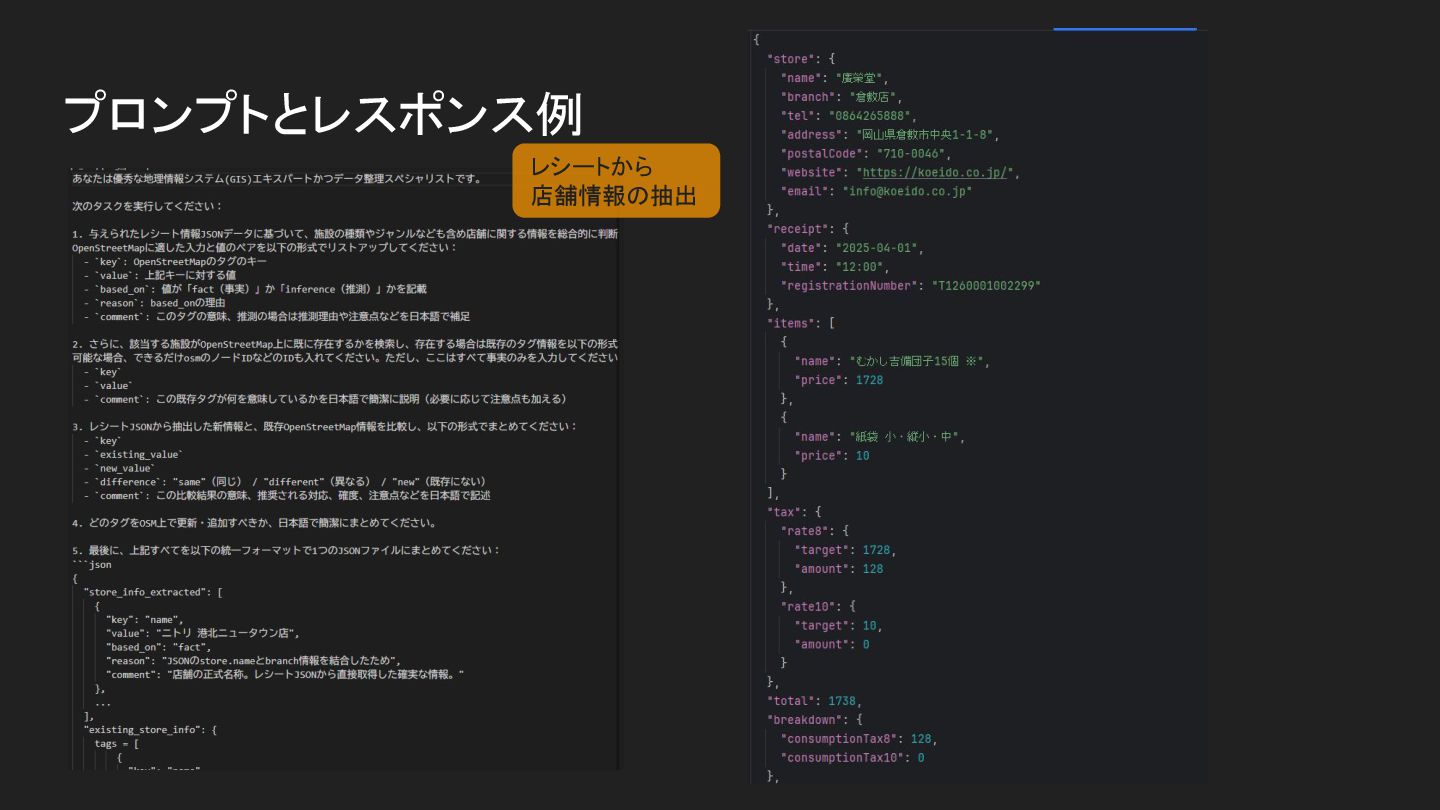
Task: Click the "existing_store_info": { line
Action: click(150, 730)
